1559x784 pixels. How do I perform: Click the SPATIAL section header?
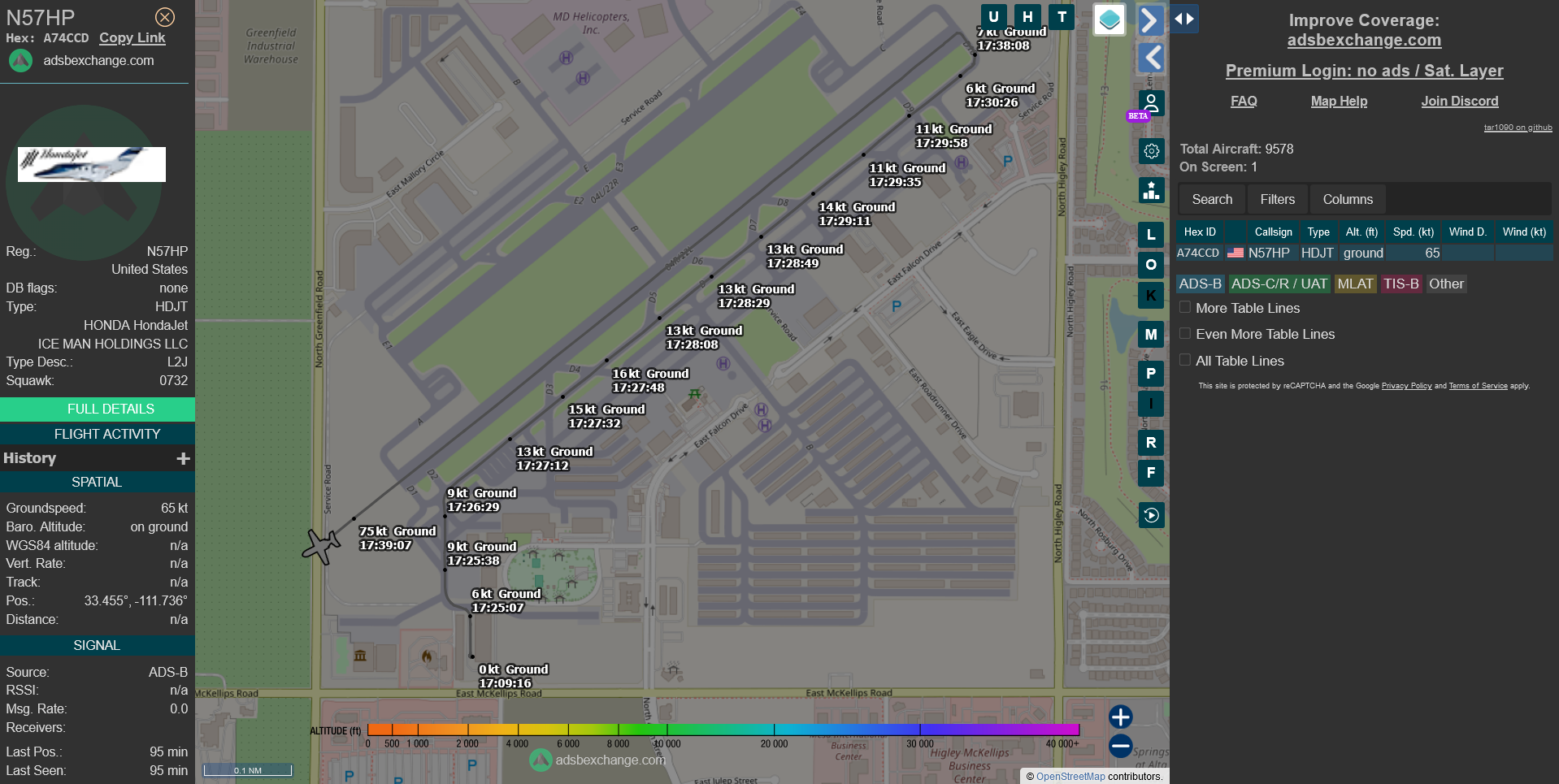(x=98, y=482)
